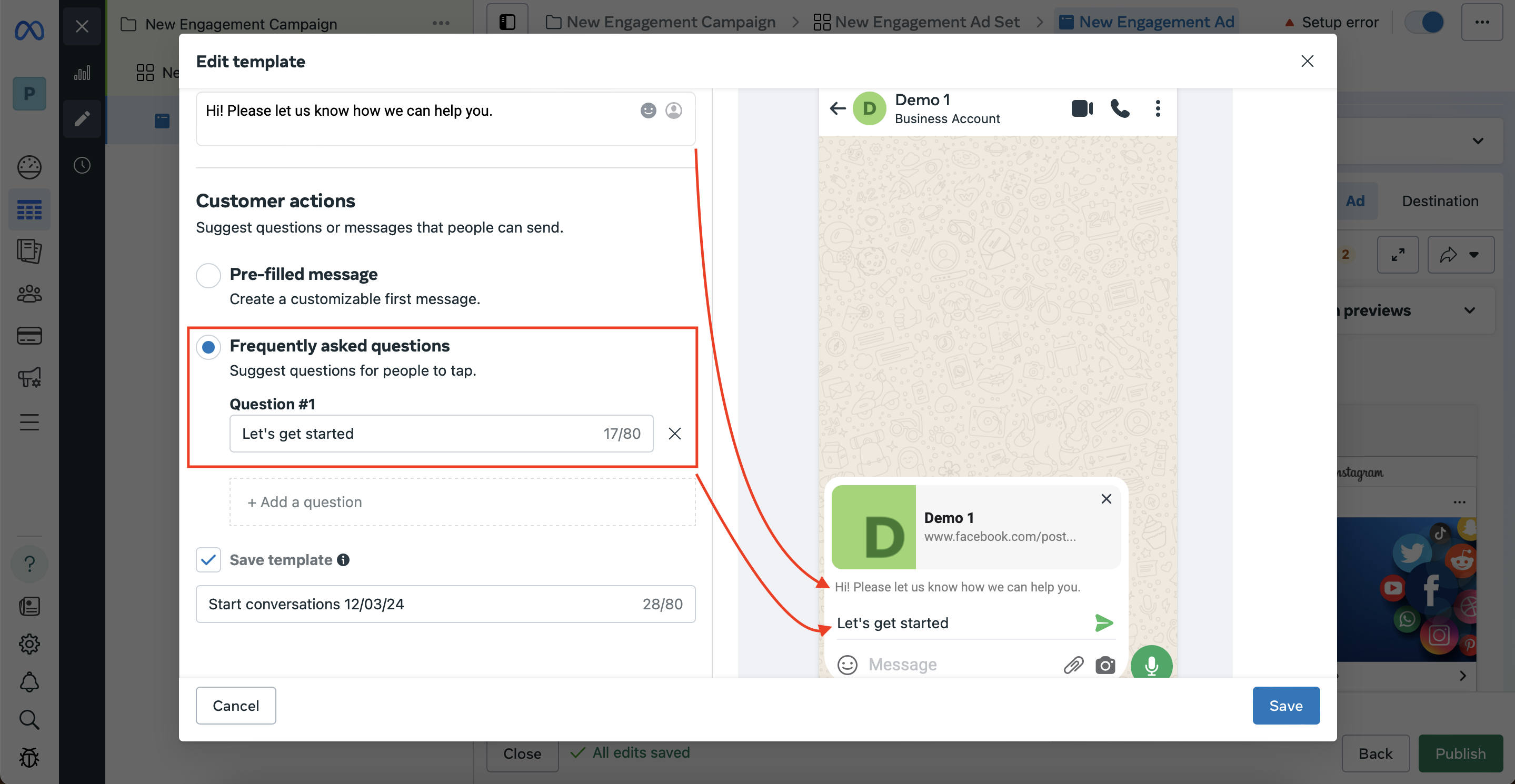Remove Question #1 with X icon

(674, 433)
